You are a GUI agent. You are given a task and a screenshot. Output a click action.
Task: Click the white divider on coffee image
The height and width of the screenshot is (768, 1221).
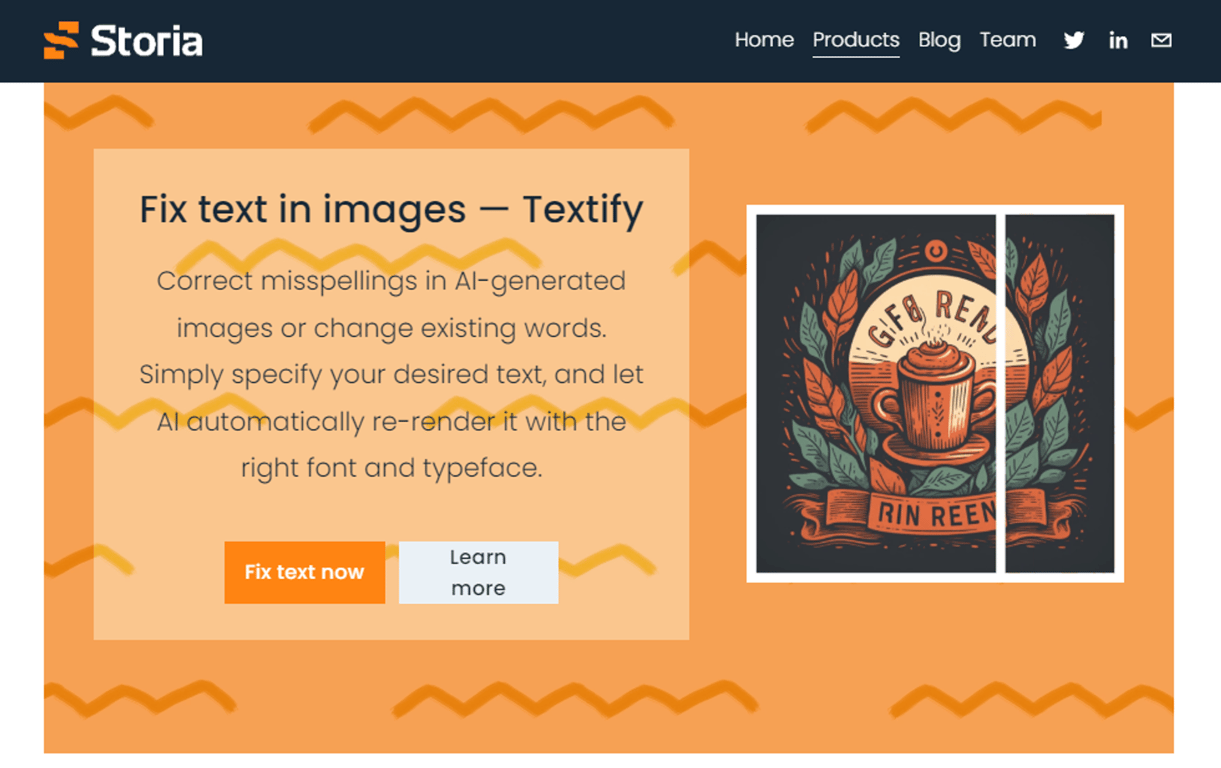(x=1000, y=393)
